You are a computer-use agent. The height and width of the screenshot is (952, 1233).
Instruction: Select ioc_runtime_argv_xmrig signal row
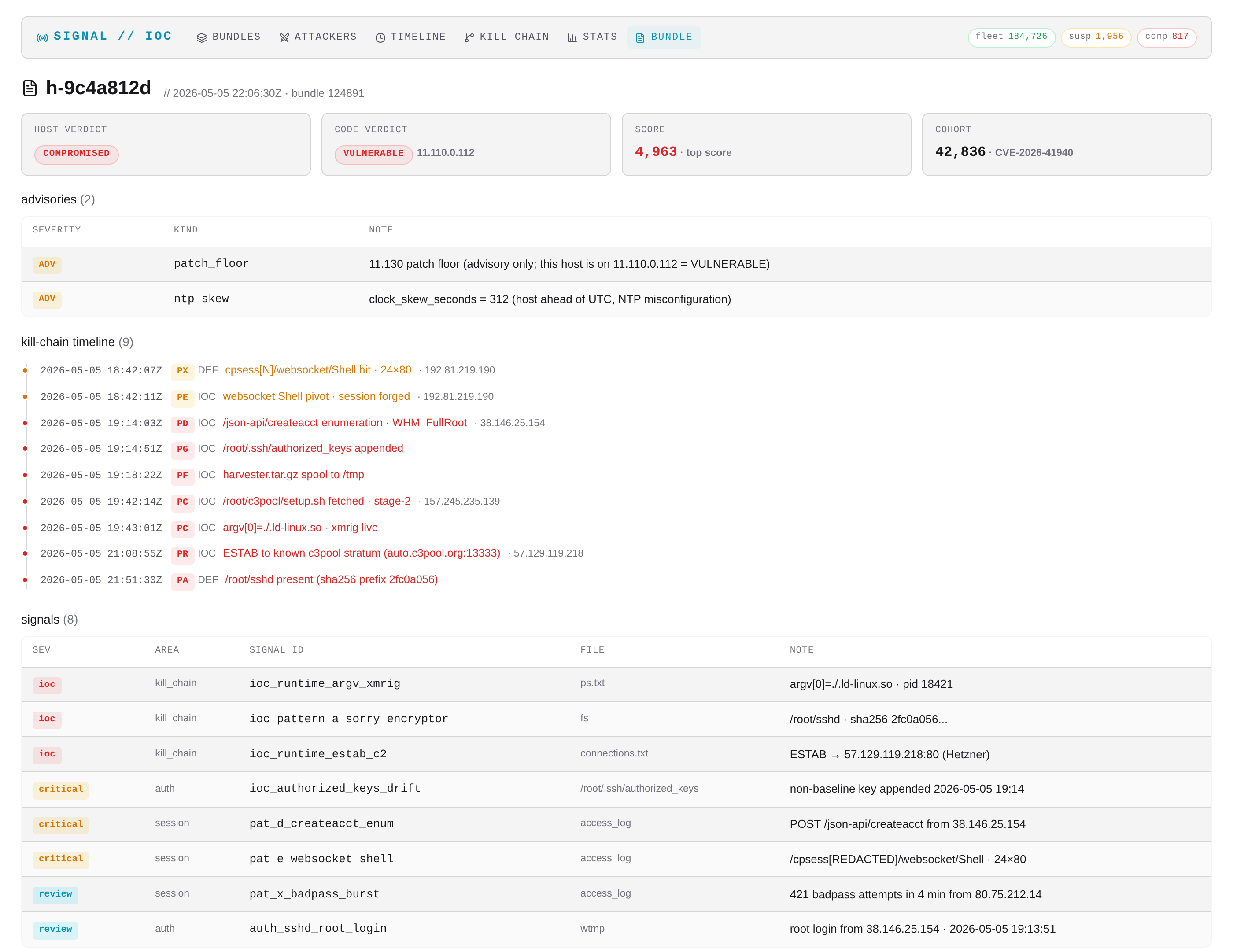pyautogui.click(x=616, y=684)
